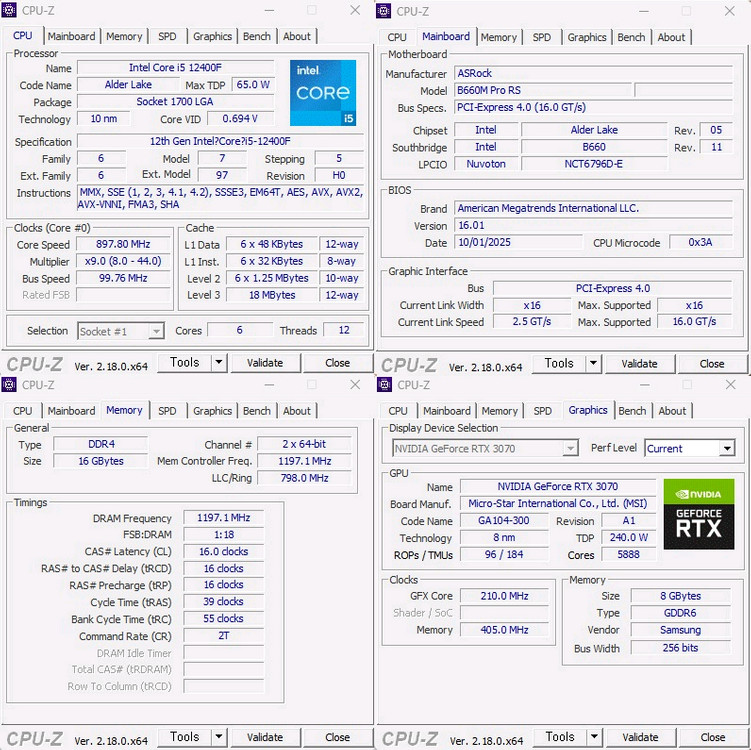The width and height of the screenshot is (751, 750).
Task: Click the Intel Core i5 logo
Action: tap(322, 93)
